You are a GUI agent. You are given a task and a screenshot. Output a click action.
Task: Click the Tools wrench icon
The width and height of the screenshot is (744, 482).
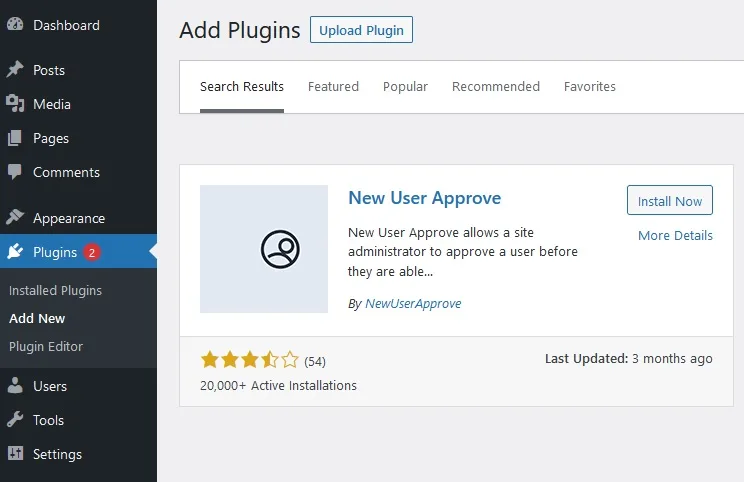(15, 419)
